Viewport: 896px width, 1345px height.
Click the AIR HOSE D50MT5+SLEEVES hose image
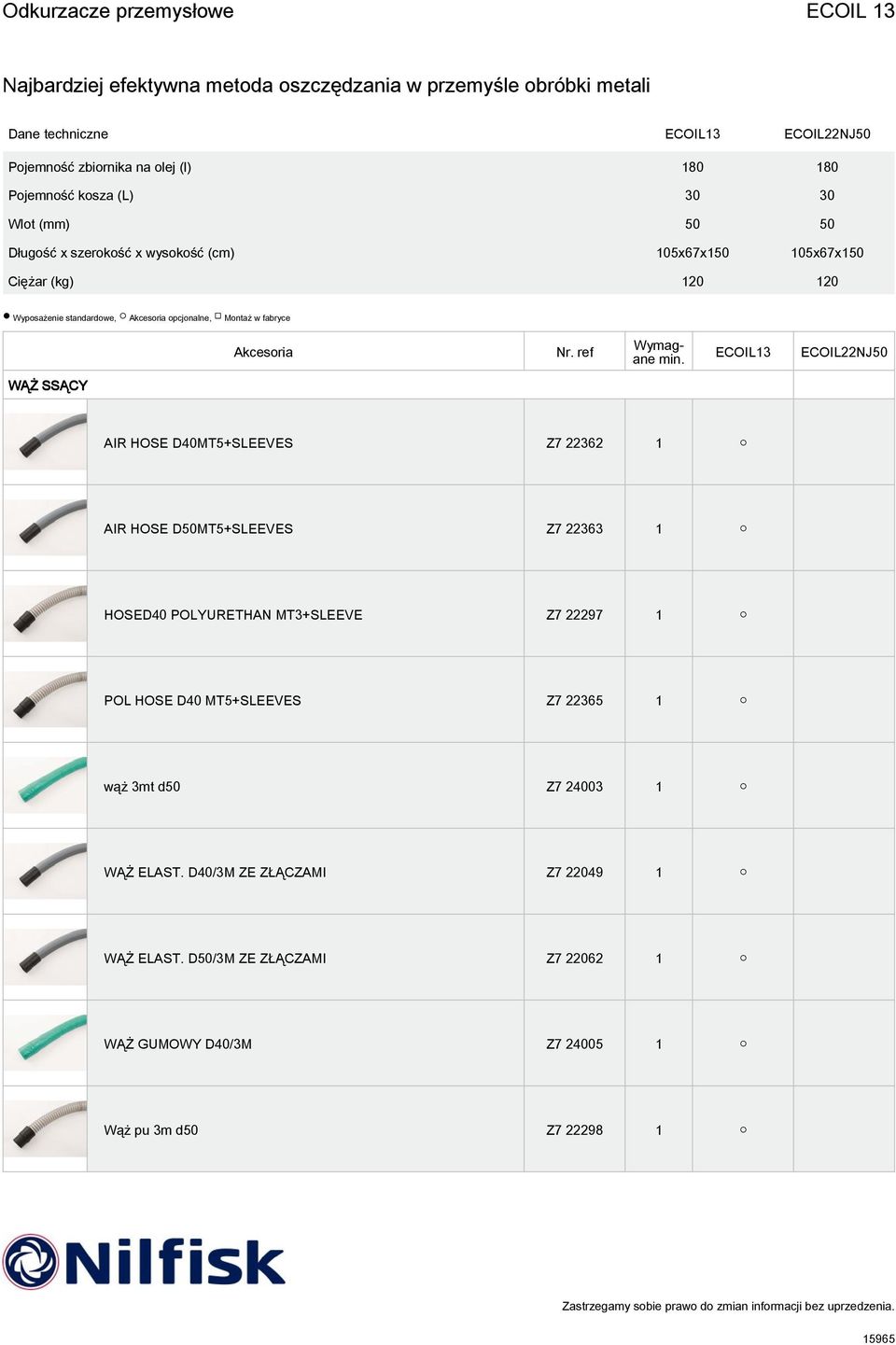[46, 527]
